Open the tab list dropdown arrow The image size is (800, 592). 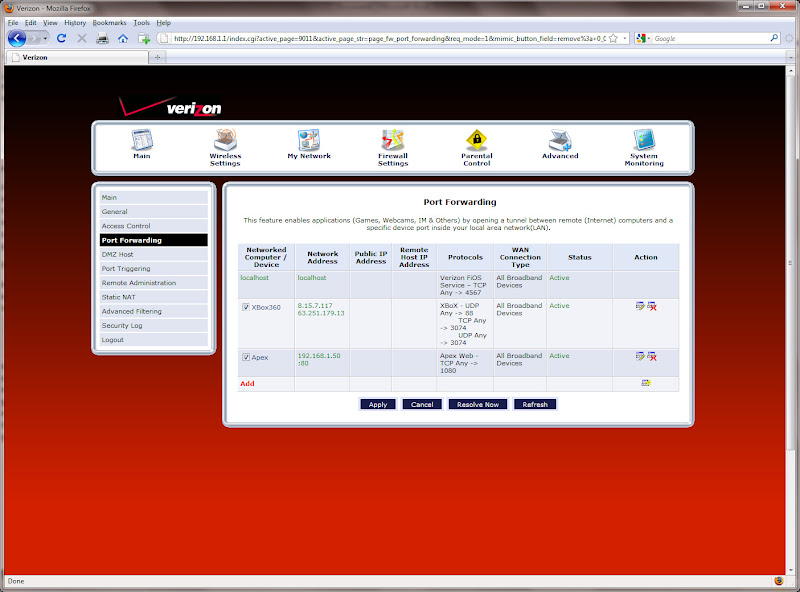pyautogui.click(x=790, y=57)
